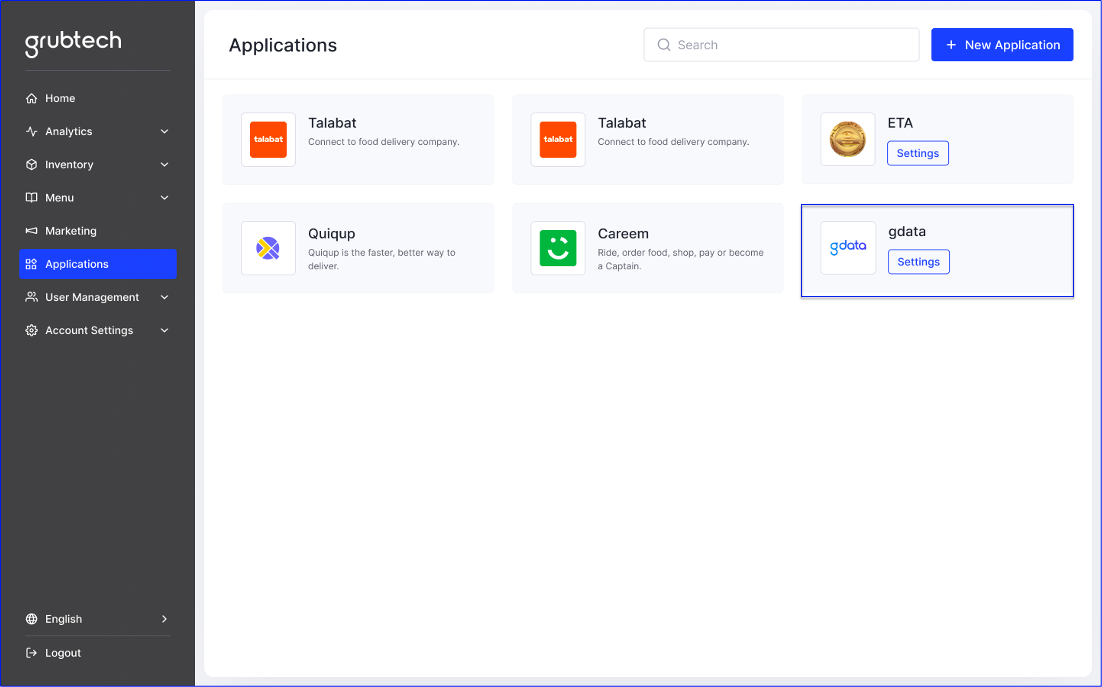Click the Logout option
Viewport: 1102px width, 687px height.
pyautogui.click(x=64, y=652)
